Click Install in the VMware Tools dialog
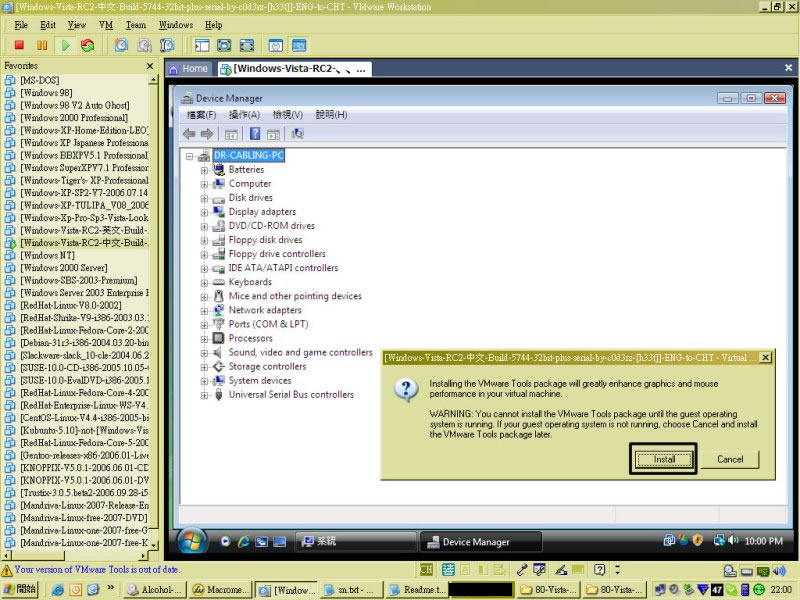 pos(664,459)
